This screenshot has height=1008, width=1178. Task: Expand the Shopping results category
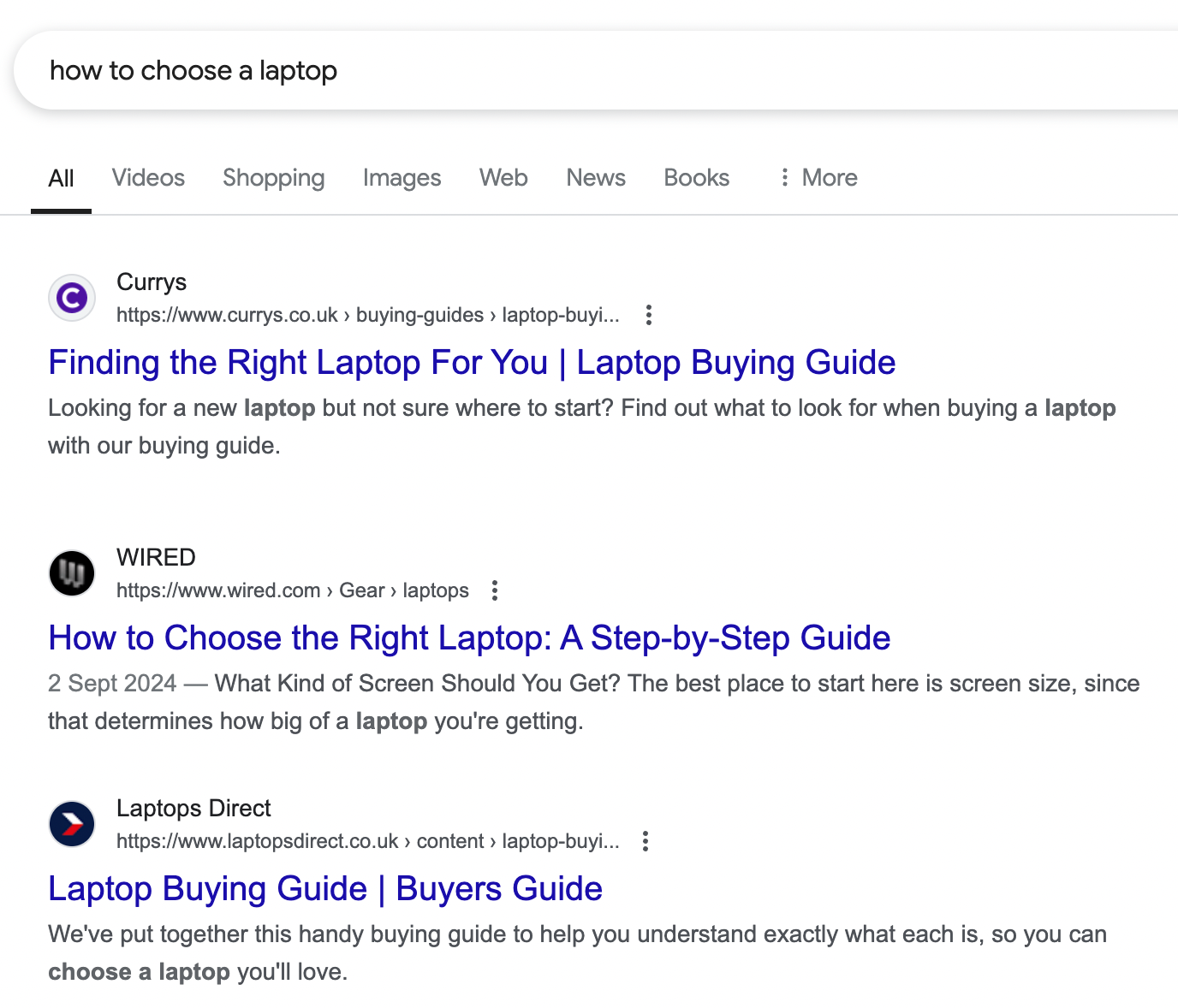point(273,178)
